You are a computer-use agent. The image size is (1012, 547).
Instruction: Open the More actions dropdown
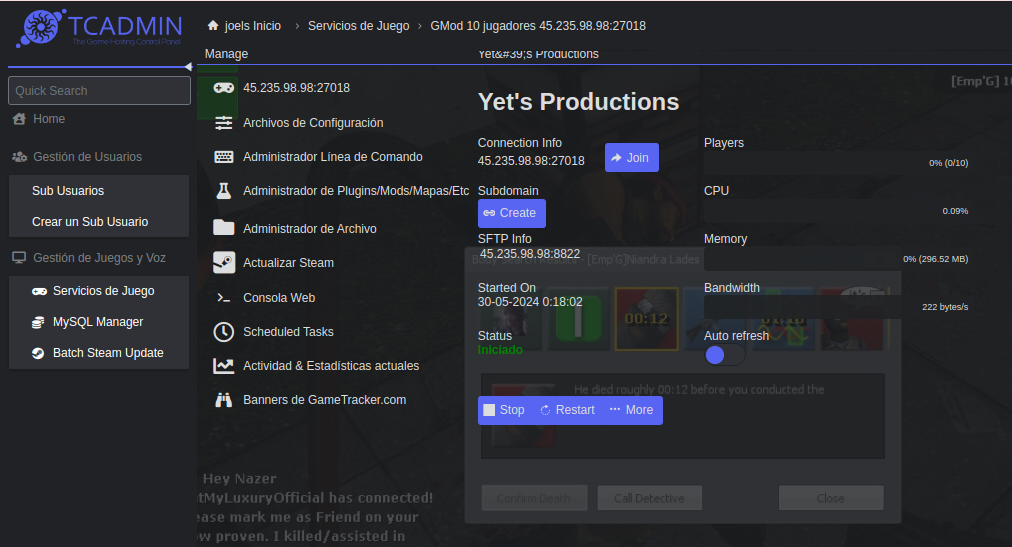(x=631, y=410)
